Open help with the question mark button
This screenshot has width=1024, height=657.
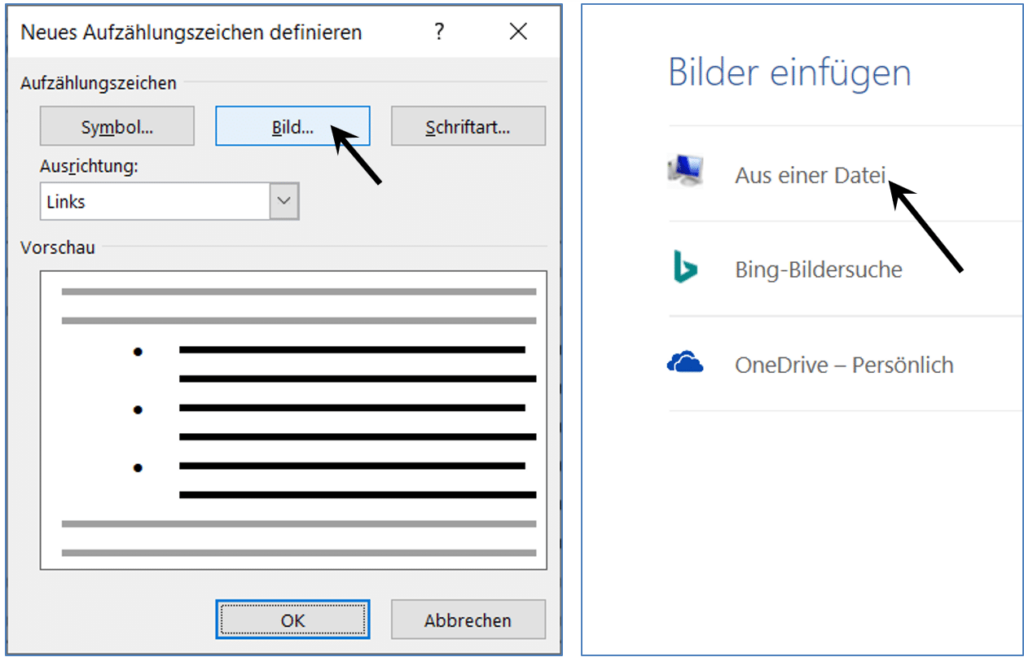(439, 32)
